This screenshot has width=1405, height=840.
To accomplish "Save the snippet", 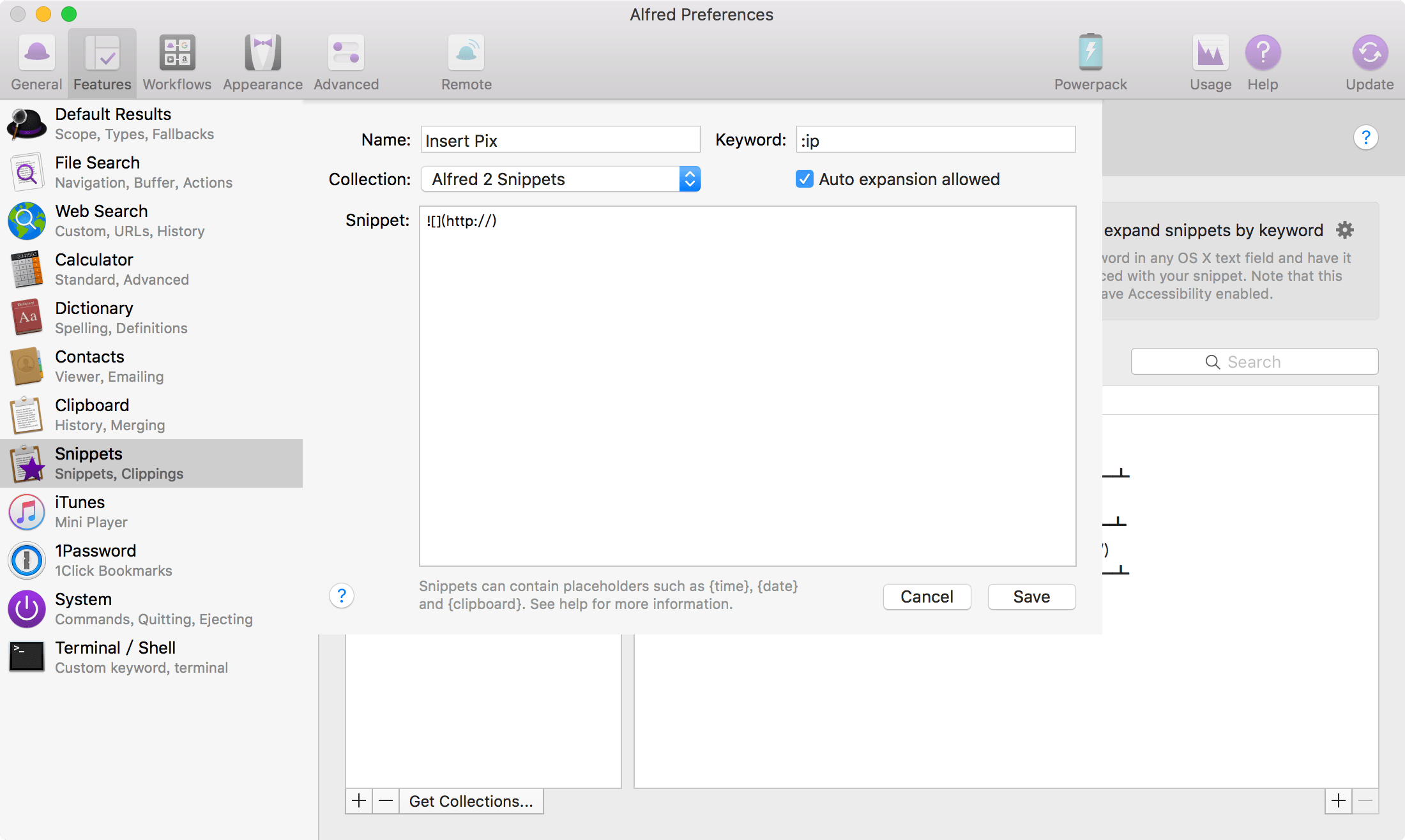I will [x=1031, y=597].
